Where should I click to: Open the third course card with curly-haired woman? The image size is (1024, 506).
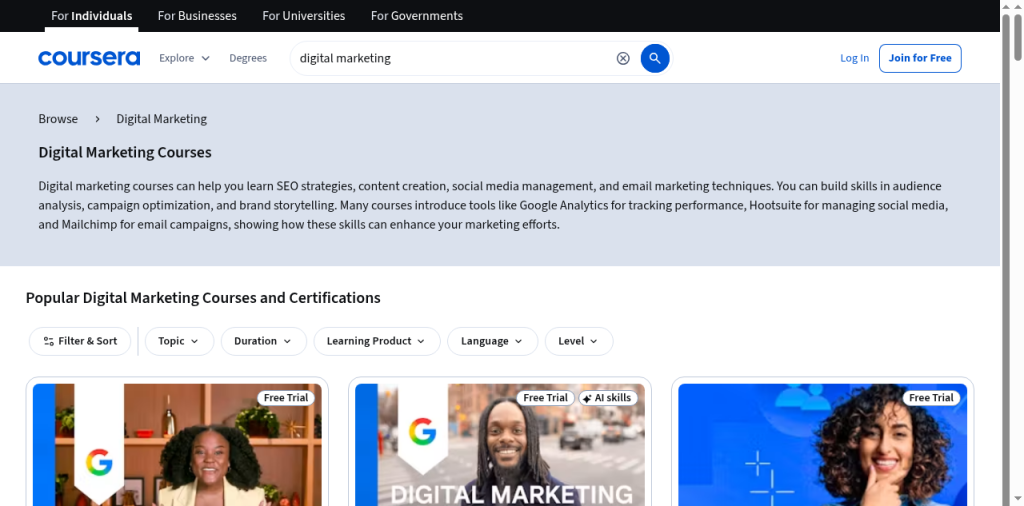click(822, 445)
